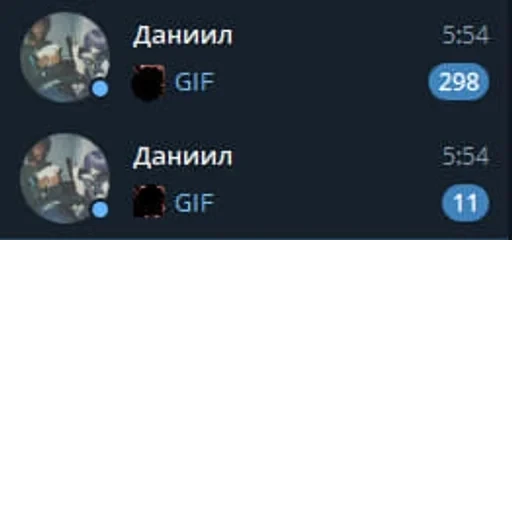Click the 5:54 timestamp above the 11 badge

pos(465,156)
